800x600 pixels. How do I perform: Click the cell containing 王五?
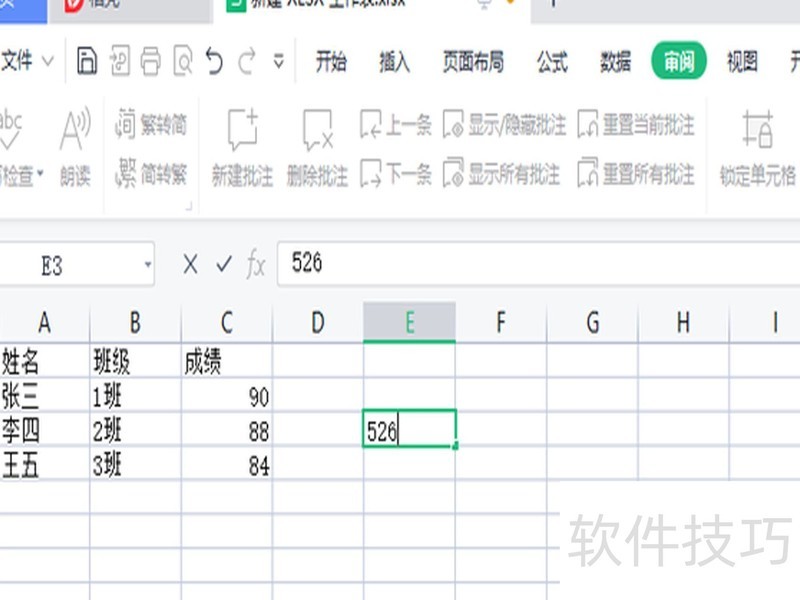pos(45,464)
